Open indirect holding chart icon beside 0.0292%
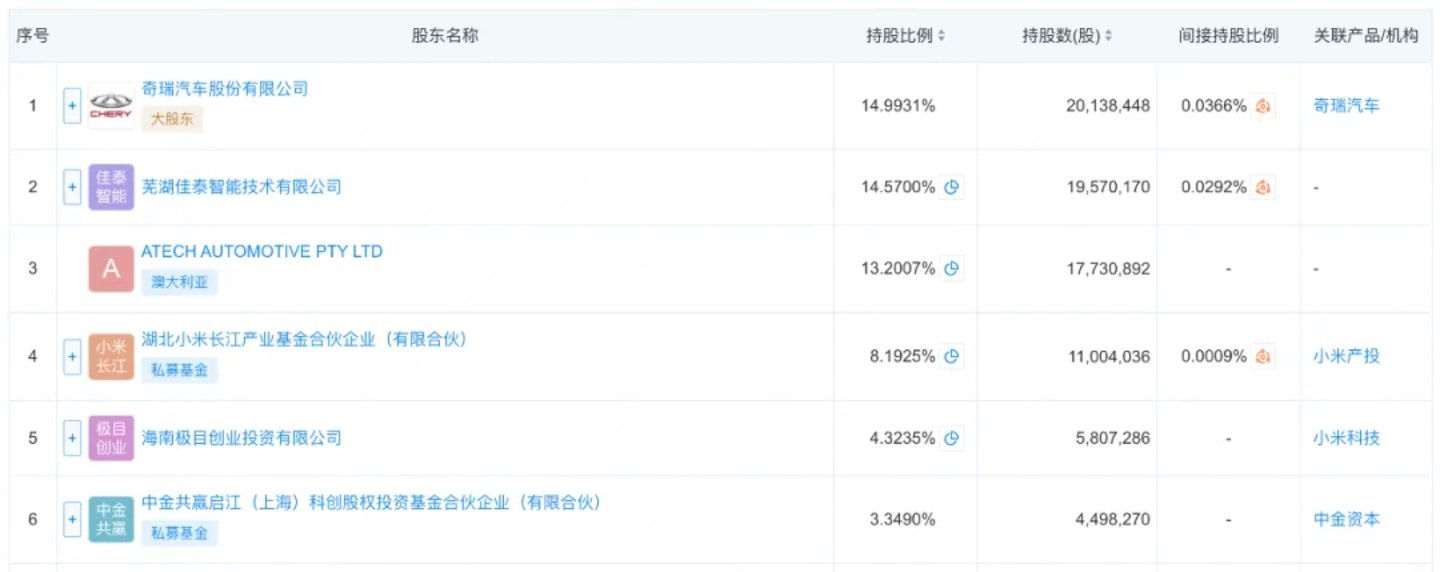Image resolution: width=1440 pixels, height=572 pixels. (x=1263, y=187)
